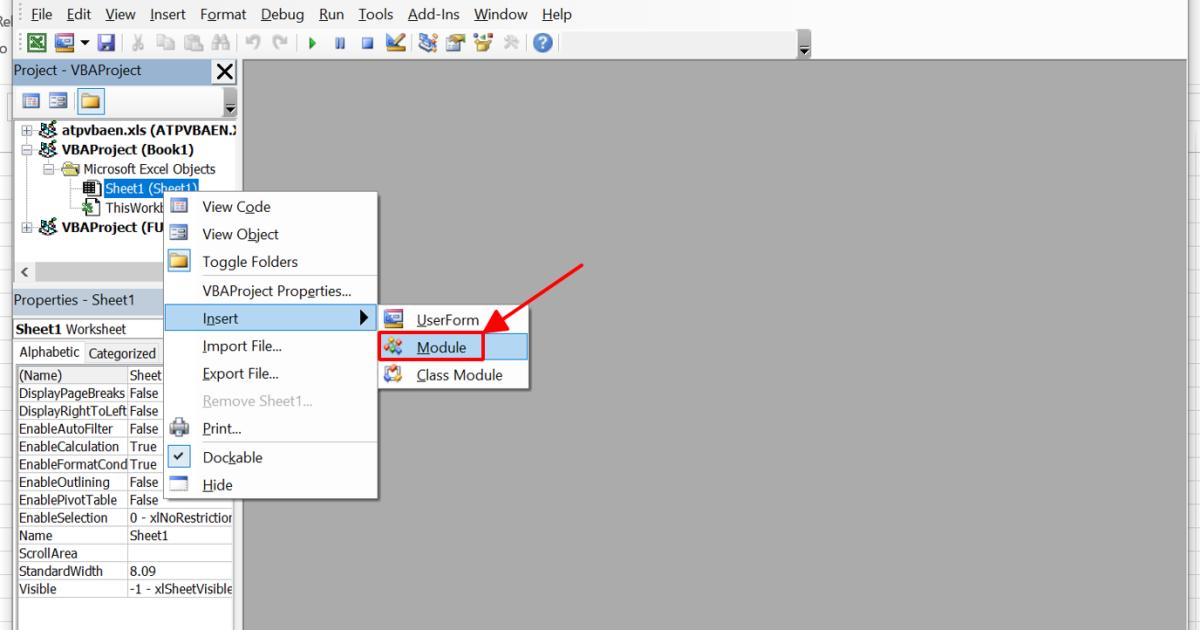Click the Break pause icon

coord(340,43)
